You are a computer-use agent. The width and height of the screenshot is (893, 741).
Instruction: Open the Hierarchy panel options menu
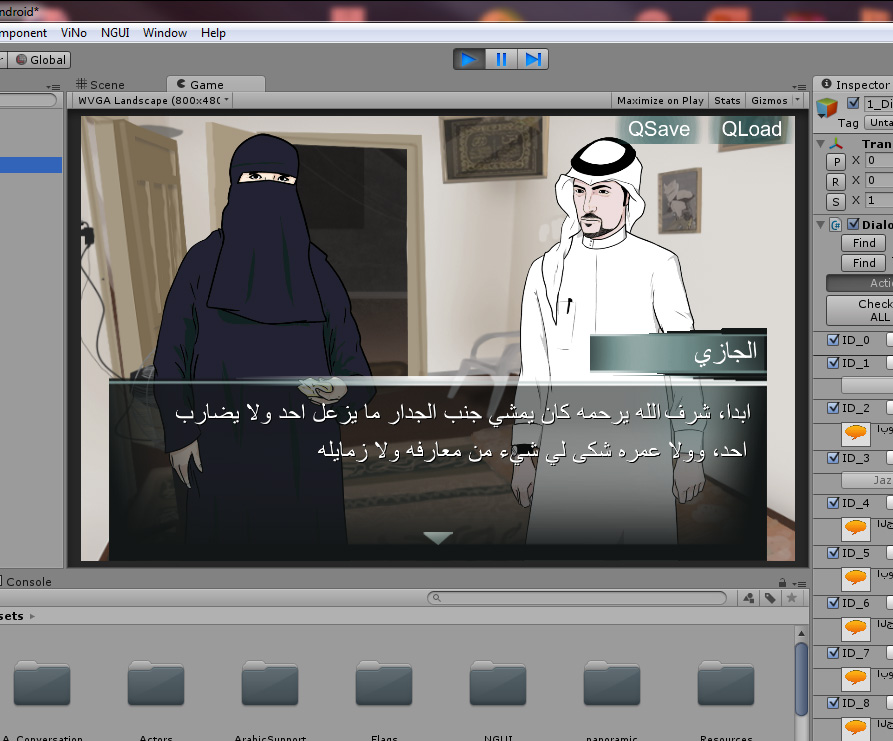tap(53, 87)
